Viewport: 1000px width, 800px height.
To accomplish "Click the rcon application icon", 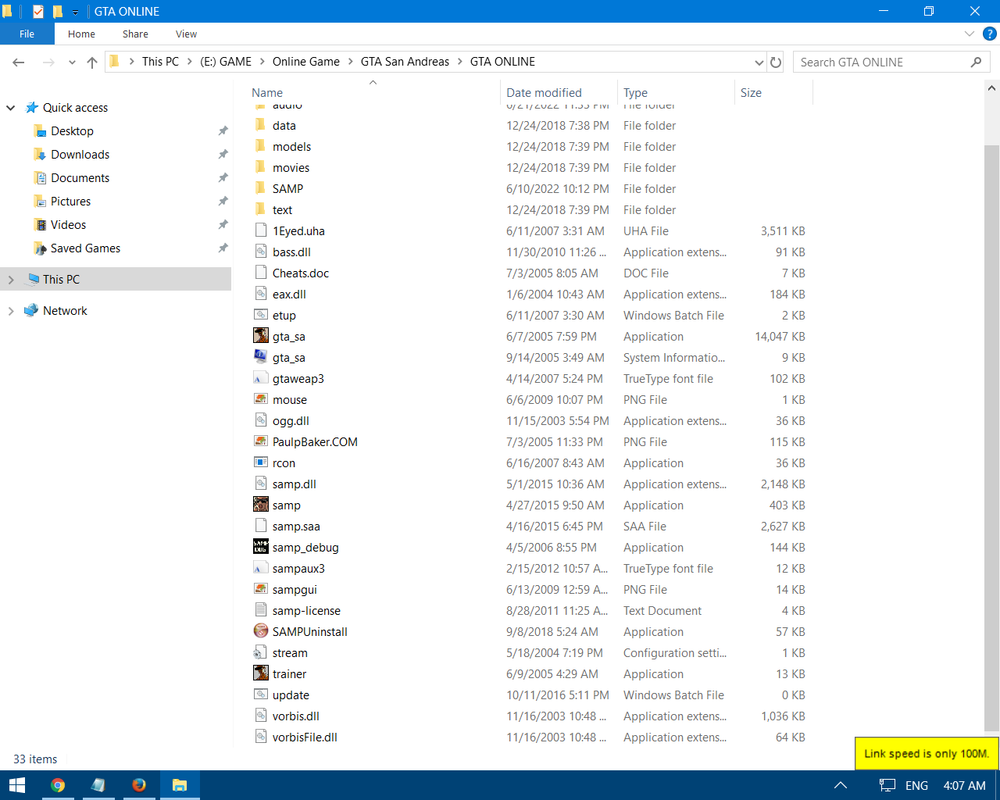I will 260,462.
